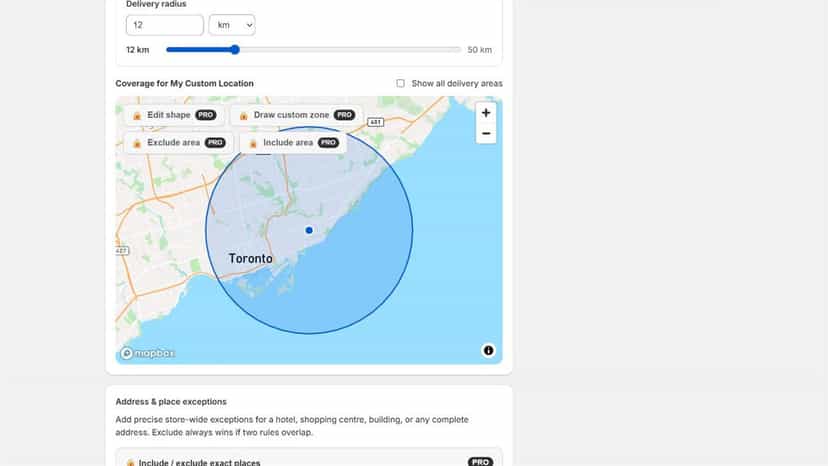Viewport: 828px width, 466px height.
Task: Enable Show all delivery areas checkbox
Action: click(400, 83)
